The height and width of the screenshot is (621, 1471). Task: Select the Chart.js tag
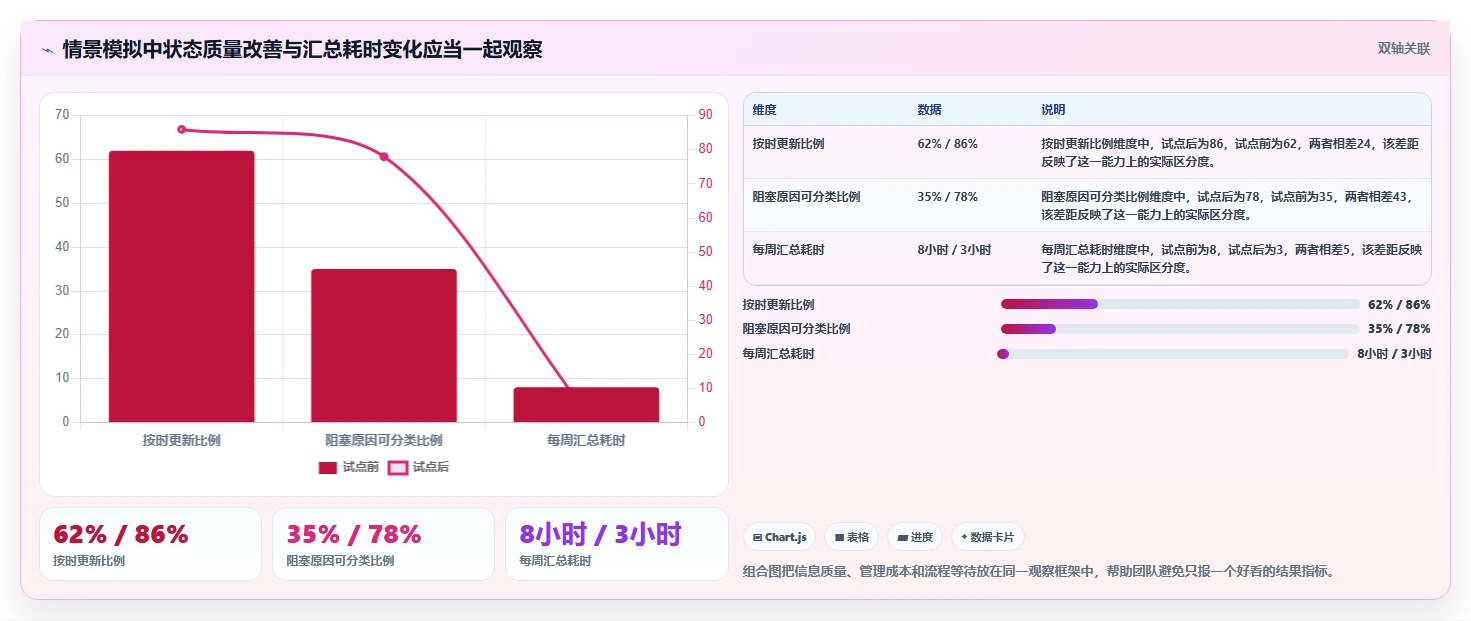point(778,537)
